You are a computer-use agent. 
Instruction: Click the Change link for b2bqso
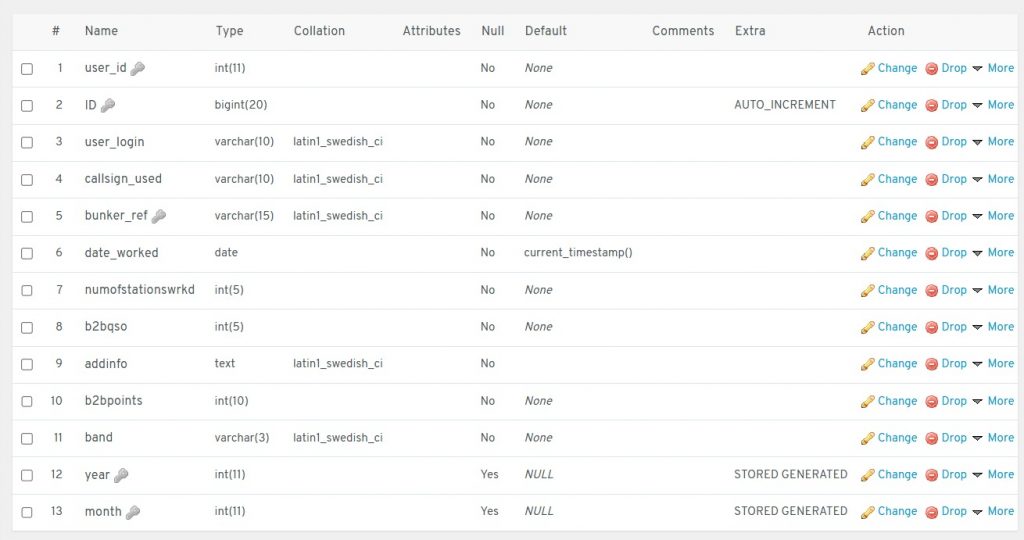point(896,327)
